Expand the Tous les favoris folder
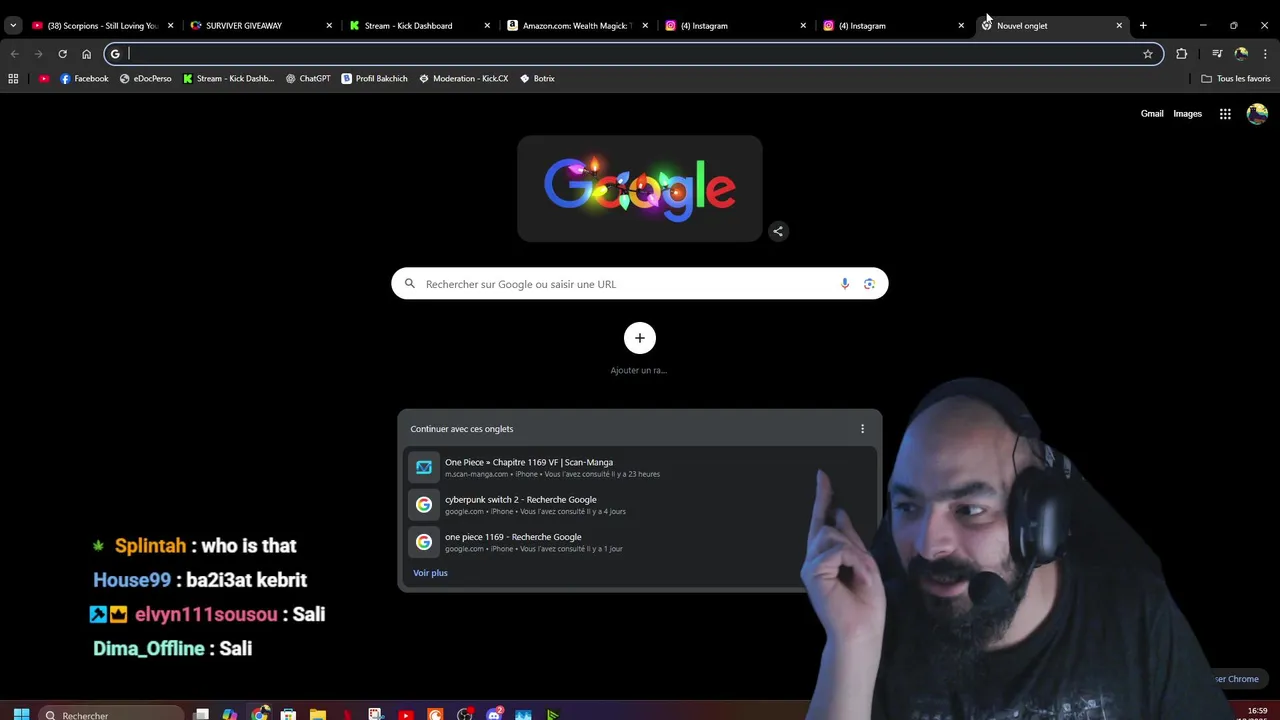Viewport: 1280px width, 720px height. tap(1236, 78)
